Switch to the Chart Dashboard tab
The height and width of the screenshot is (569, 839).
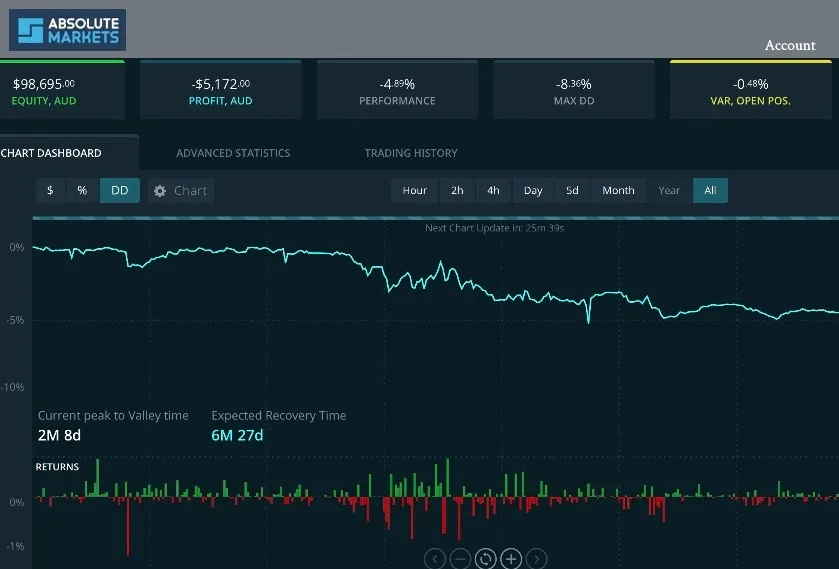tap(52, 153)
